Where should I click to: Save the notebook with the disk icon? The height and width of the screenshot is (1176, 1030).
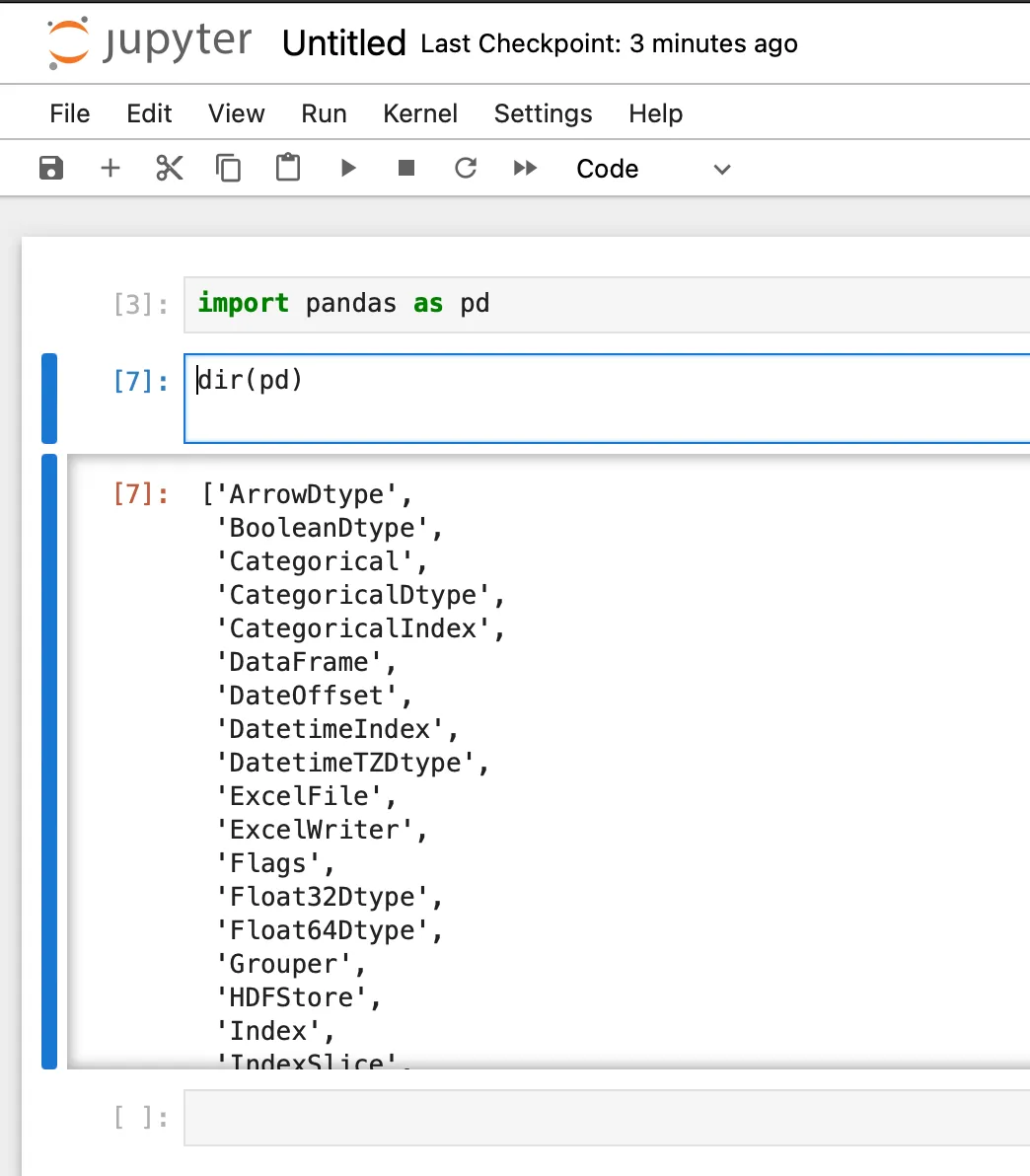pos(51,169)
